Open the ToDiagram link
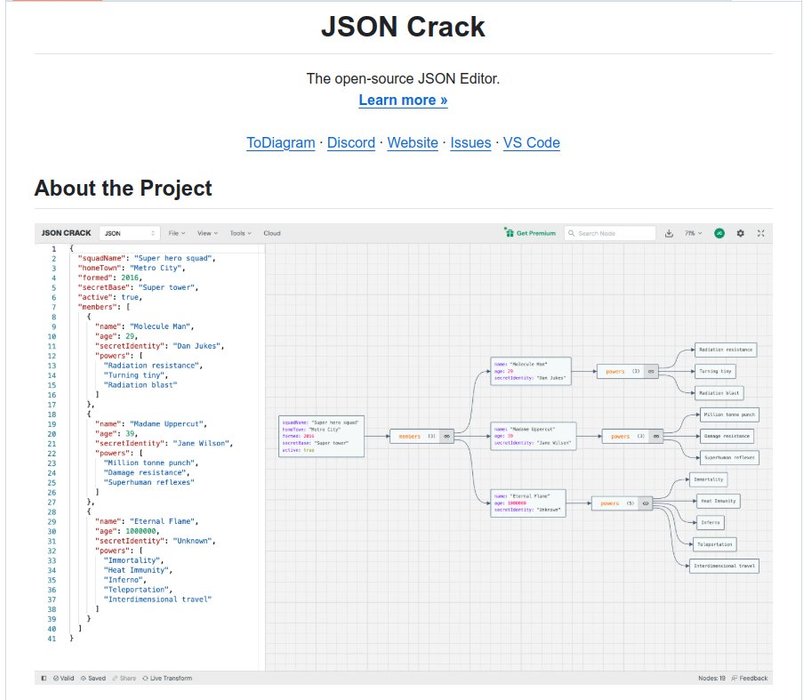 (x=280, y=143)
